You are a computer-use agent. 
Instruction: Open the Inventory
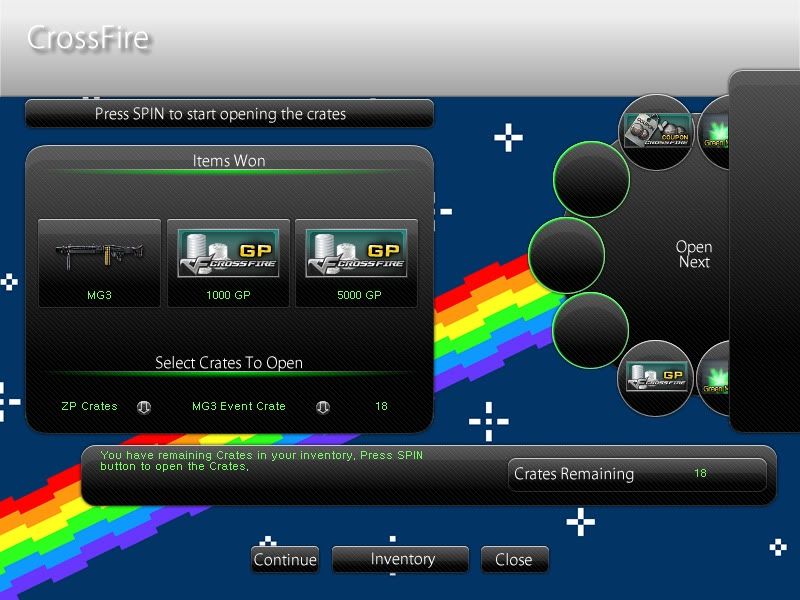pyautogui.click(x=400, y=560)
